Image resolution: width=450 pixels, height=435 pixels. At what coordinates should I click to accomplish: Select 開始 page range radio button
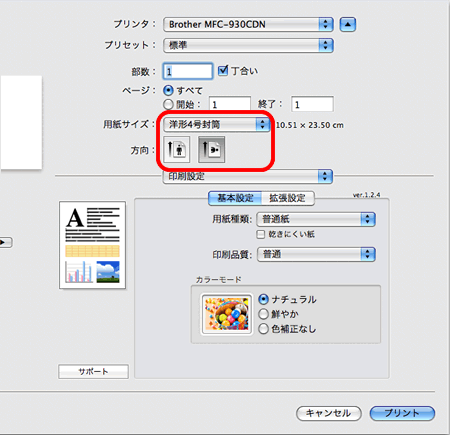point(169,104)
